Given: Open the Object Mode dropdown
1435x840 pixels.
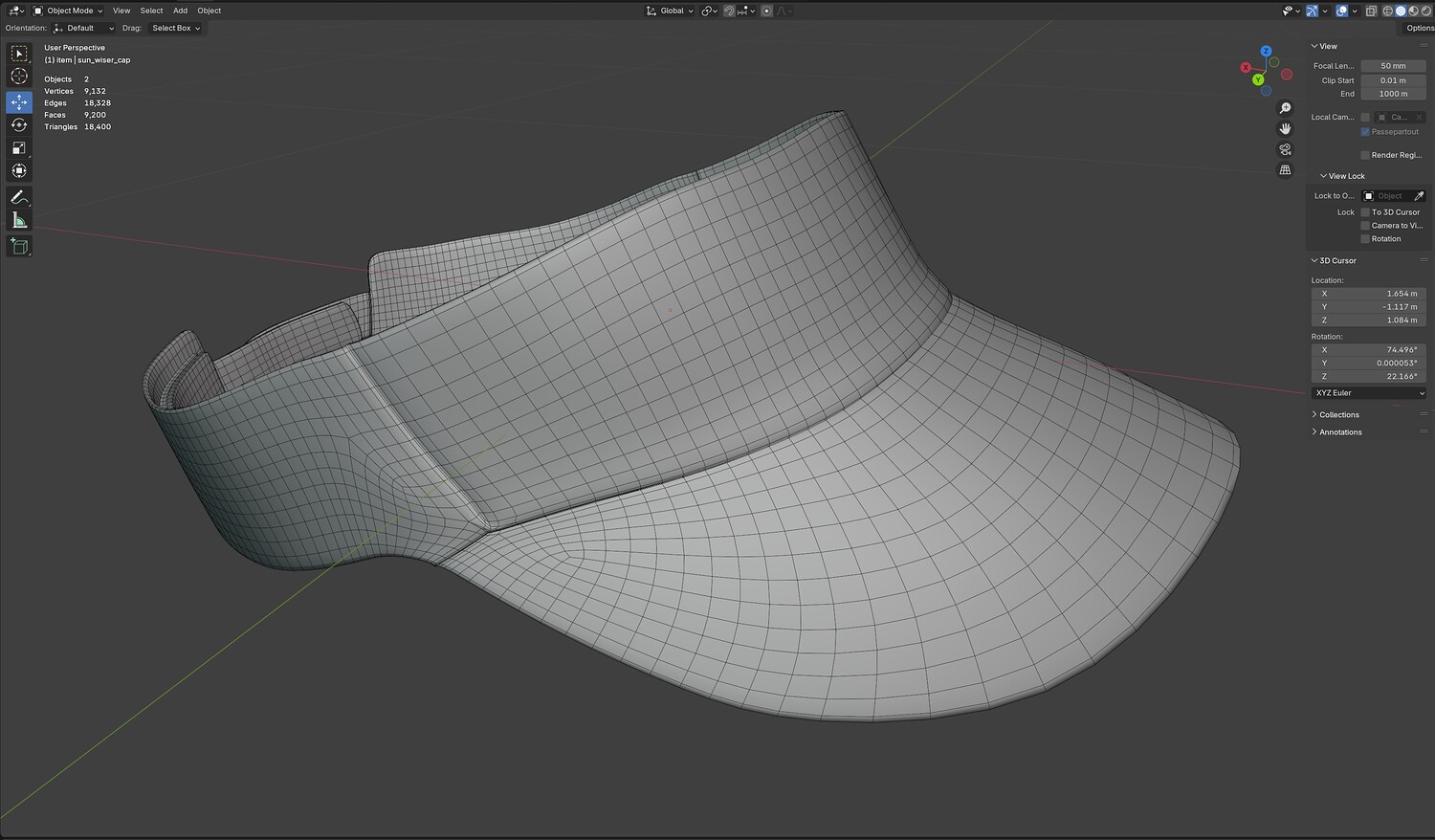Looking at the screenshot, I should [x=68, y=11].
